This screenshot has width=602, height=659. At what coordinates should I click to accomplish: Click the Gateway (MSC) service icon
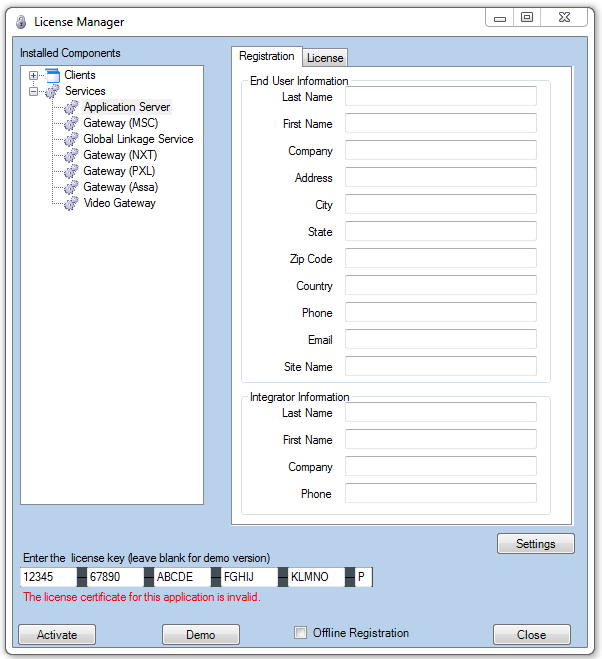[70, 124]
